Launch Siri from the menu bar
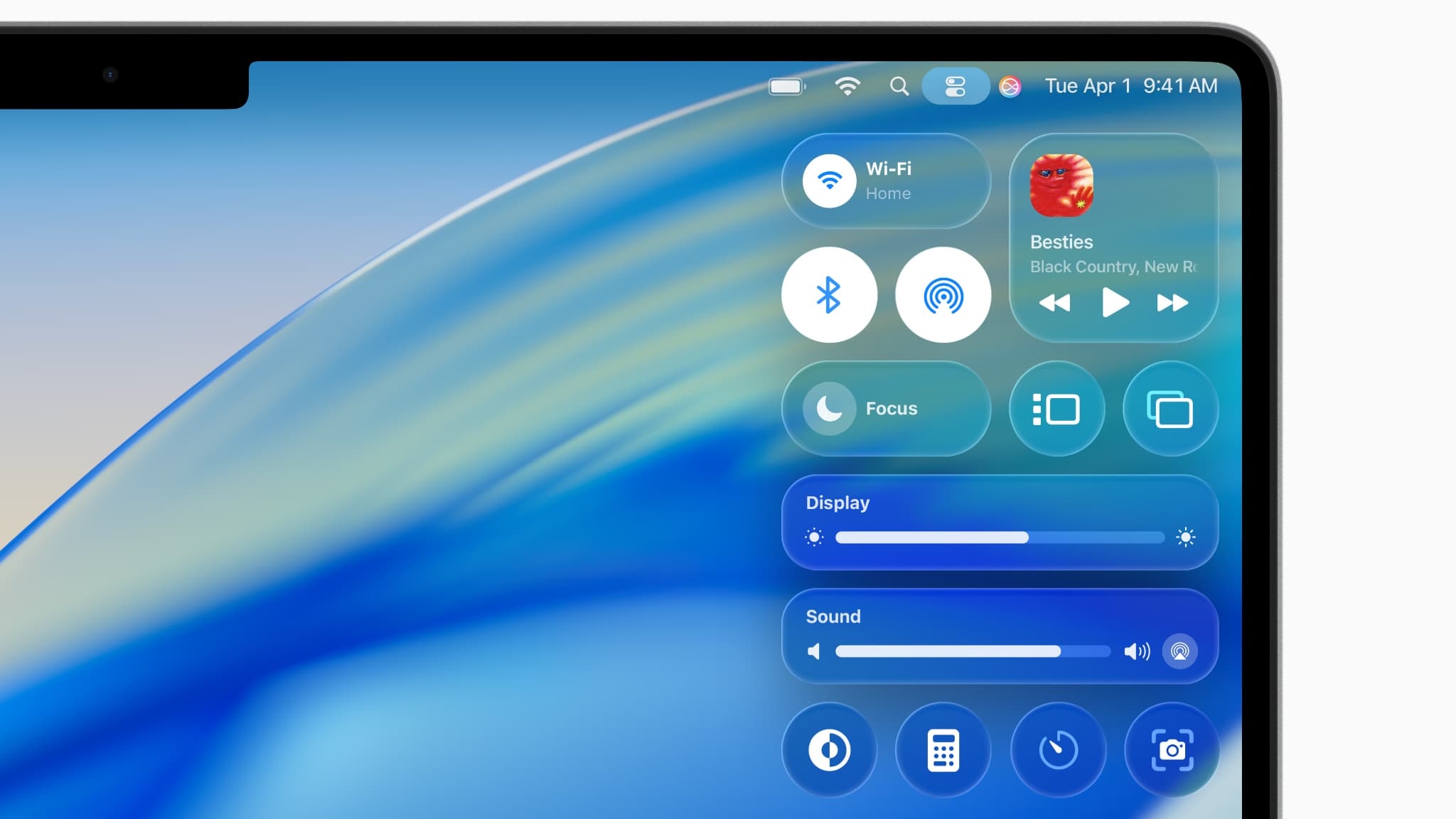 pyautogui.click(x=1010, y=86)
